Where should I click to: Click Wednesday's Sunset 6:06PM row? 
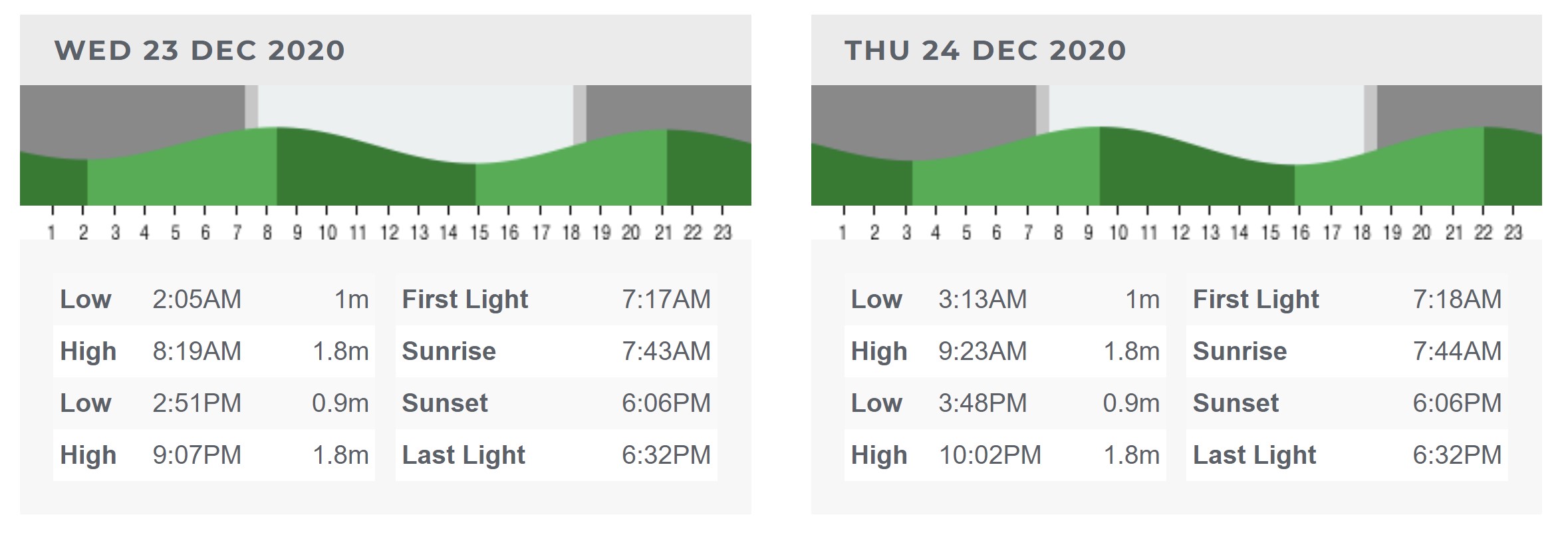tap(557, 403)
